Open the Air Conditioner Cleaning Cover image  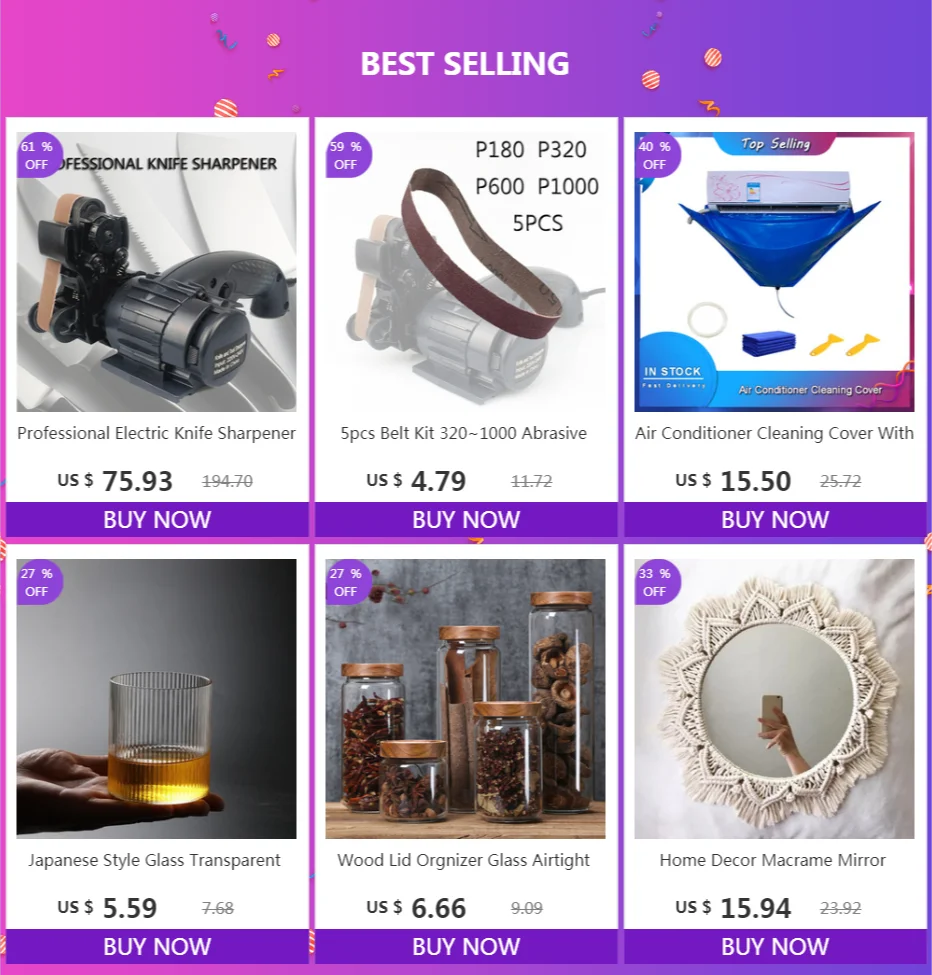tap(774, 272)
